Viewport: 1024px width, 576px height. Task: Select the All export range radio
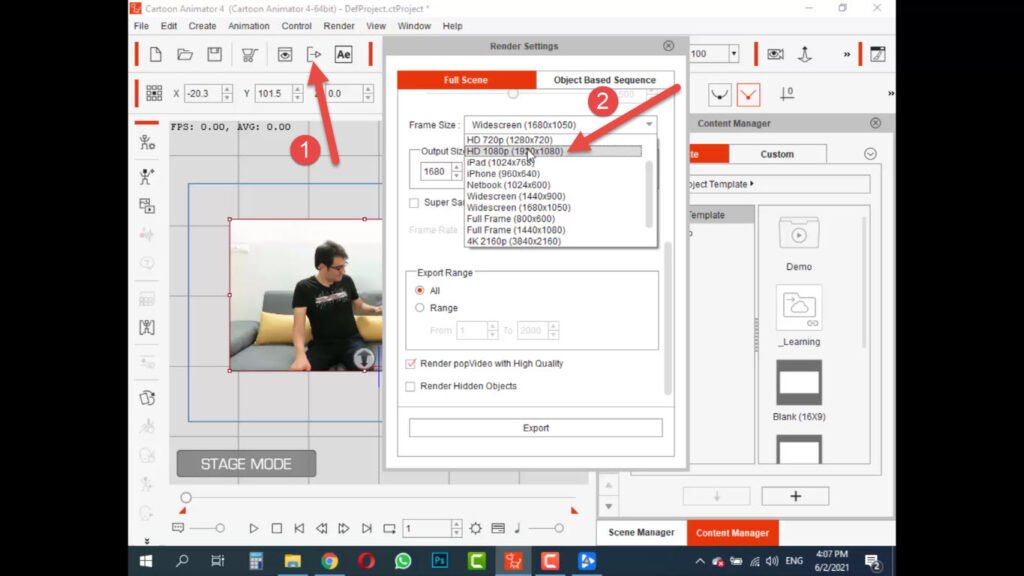pos(420,291)
